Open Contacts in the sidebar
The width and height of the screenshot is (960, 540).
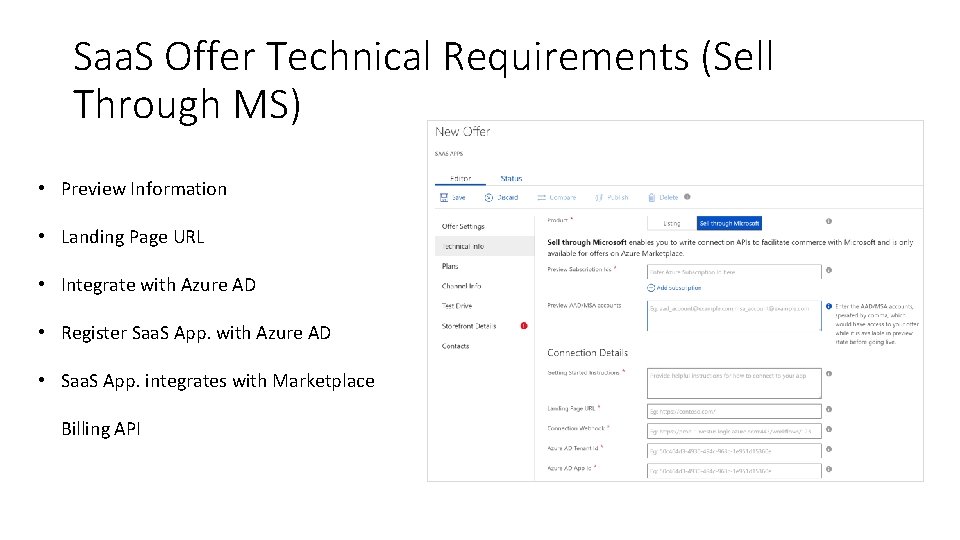point(456,346)
